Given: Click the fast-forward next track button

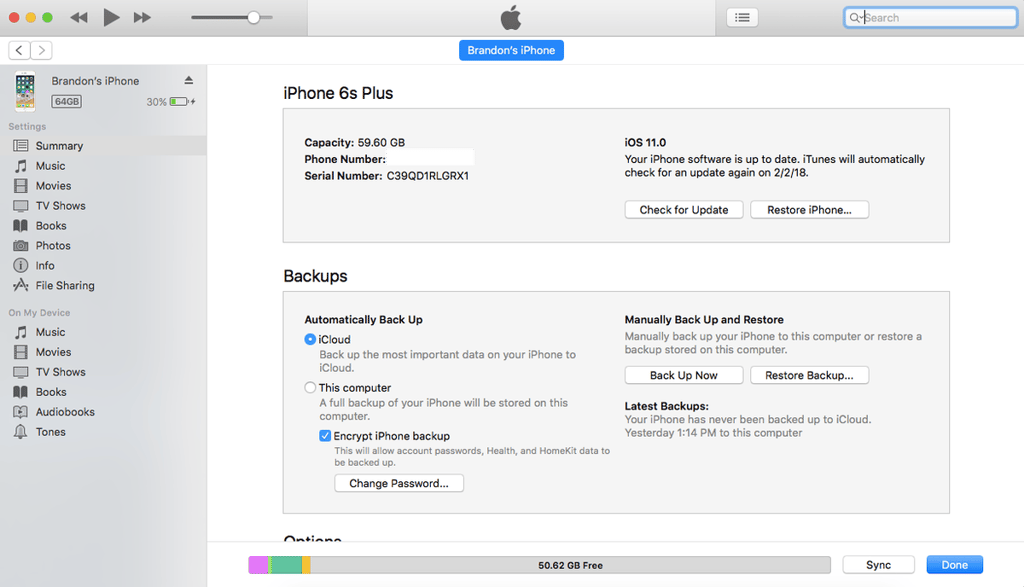Looking at the screenshot, I should (142, 18).
